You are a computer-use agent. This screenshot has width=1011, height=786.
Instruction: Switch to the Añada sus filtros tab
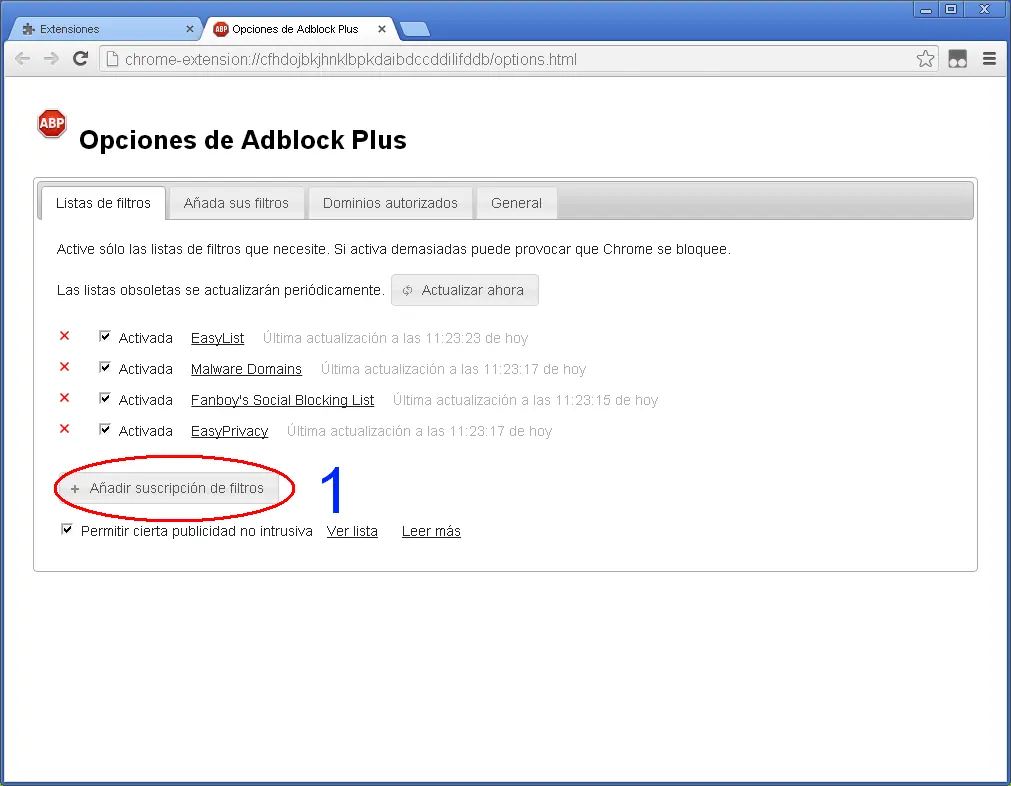(236, 203)
